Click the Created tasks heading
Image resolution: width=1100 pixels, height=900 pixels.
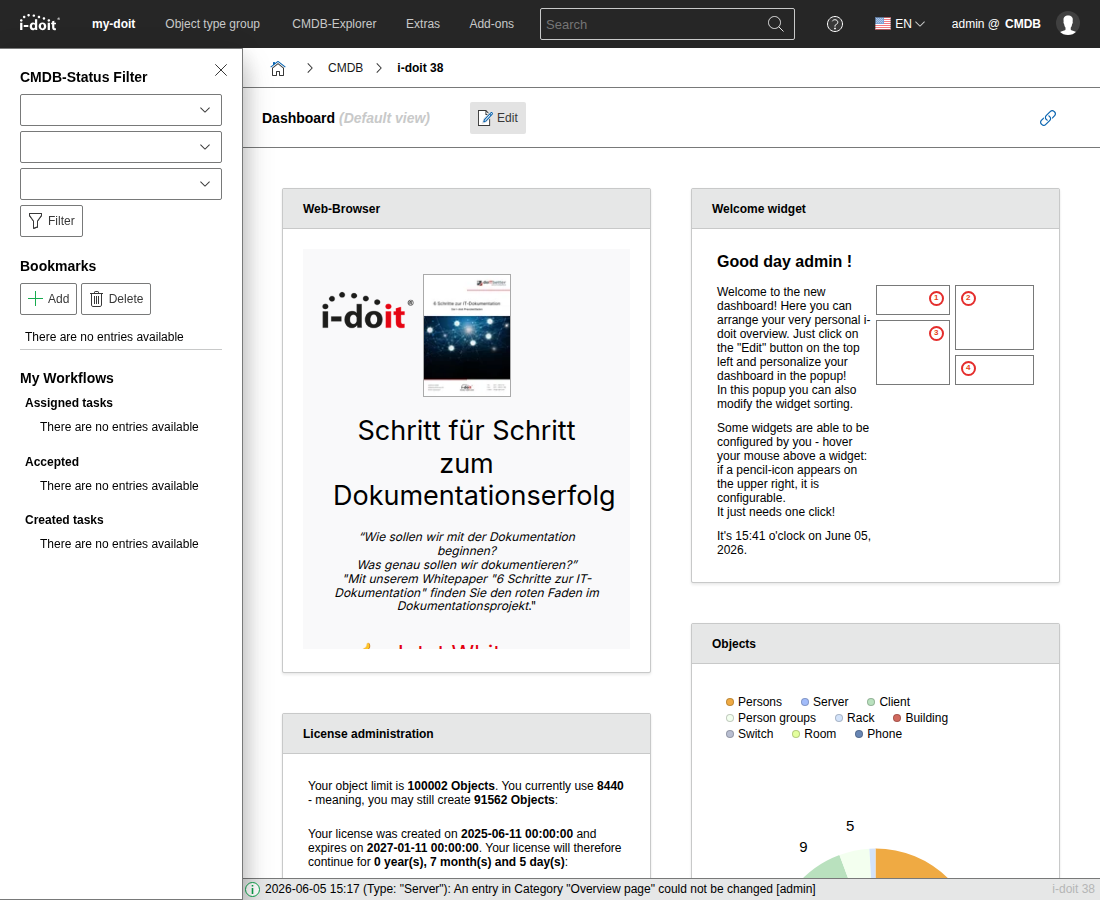[x=64, y=520]
